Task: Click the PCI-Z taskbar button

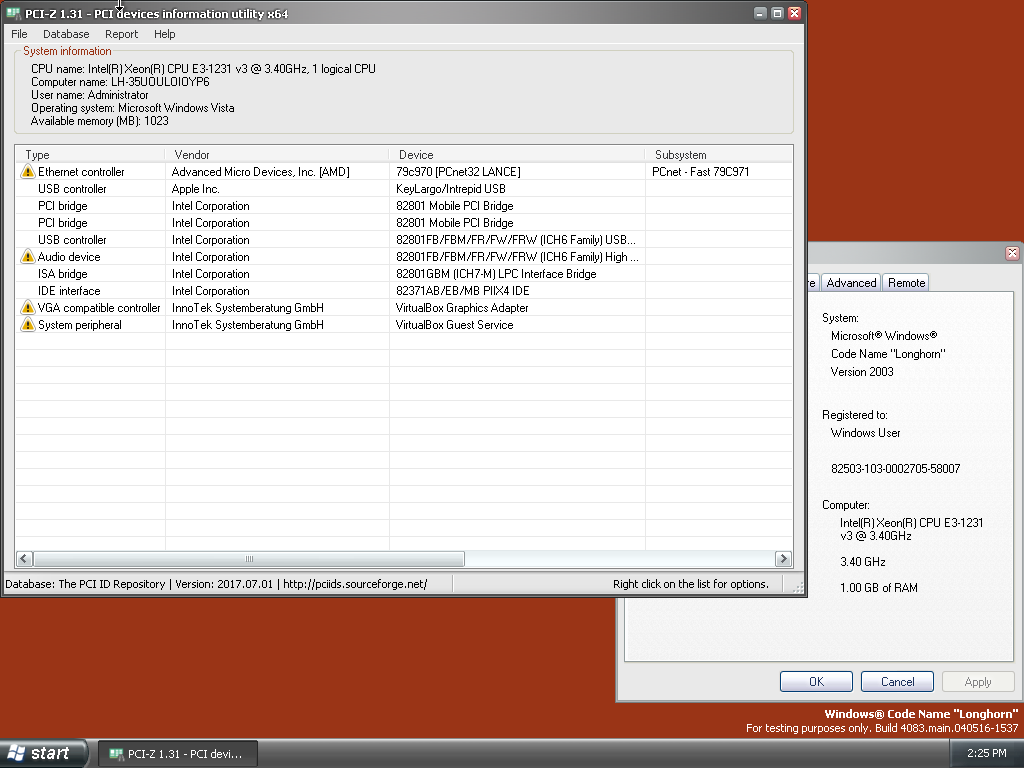Action: (178, 754)
